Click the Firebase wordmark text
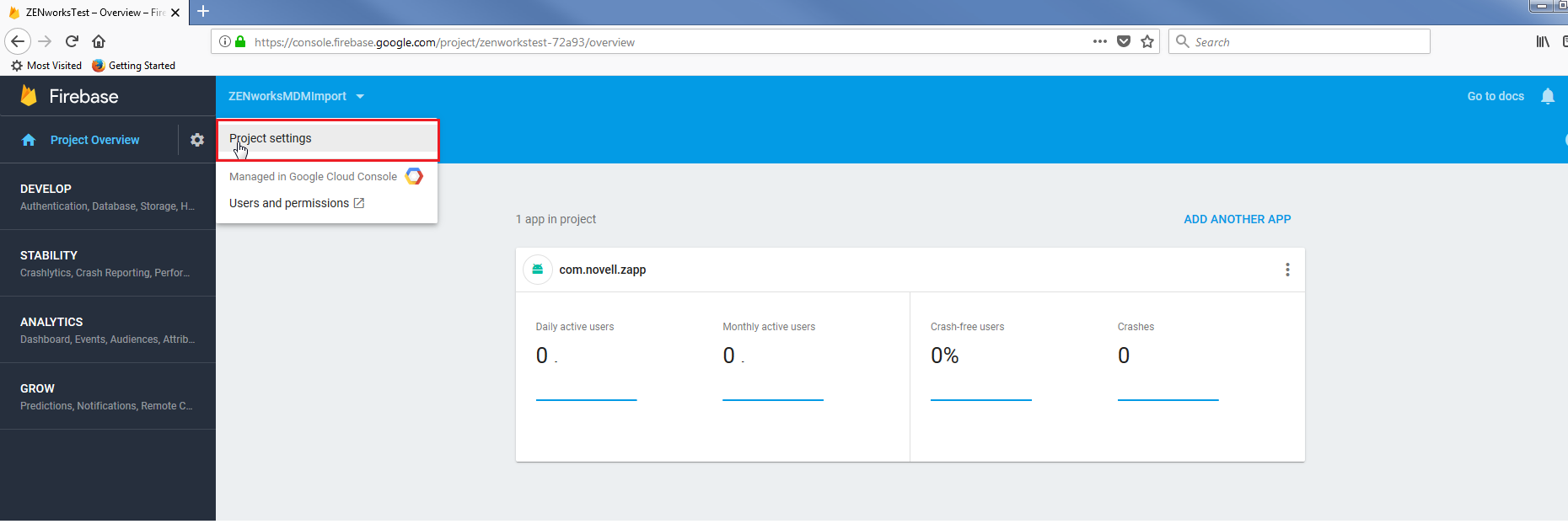The height and width of the screenshot is (524, 1568). 84,96
